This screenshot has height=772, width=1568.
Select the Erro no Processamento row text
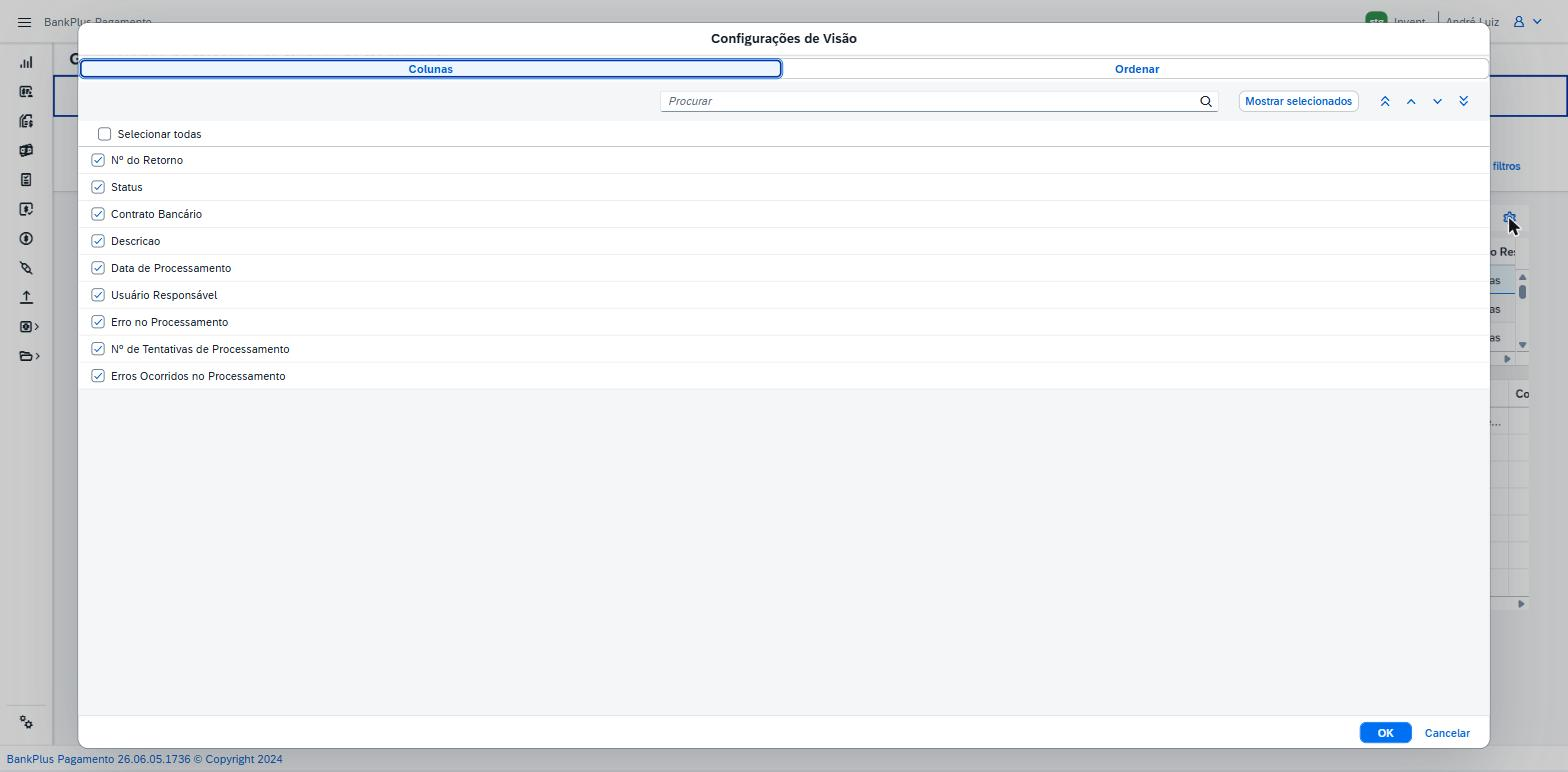coord(169,322)
